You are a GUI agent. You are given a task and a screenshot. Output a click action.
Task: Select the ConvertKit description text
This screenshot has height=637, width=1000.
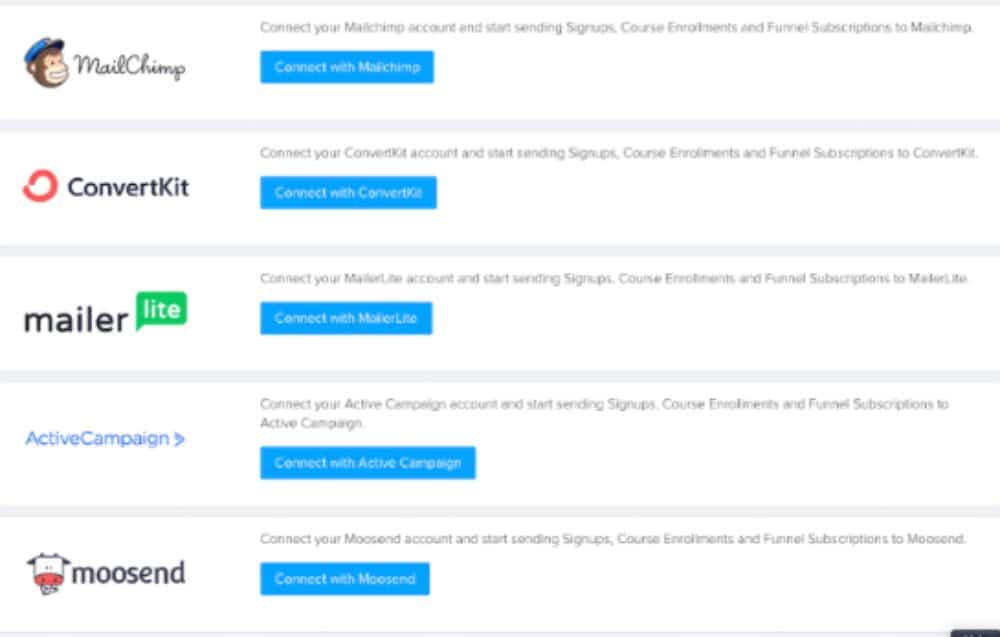pyautogui.click(x=619, y=153)
